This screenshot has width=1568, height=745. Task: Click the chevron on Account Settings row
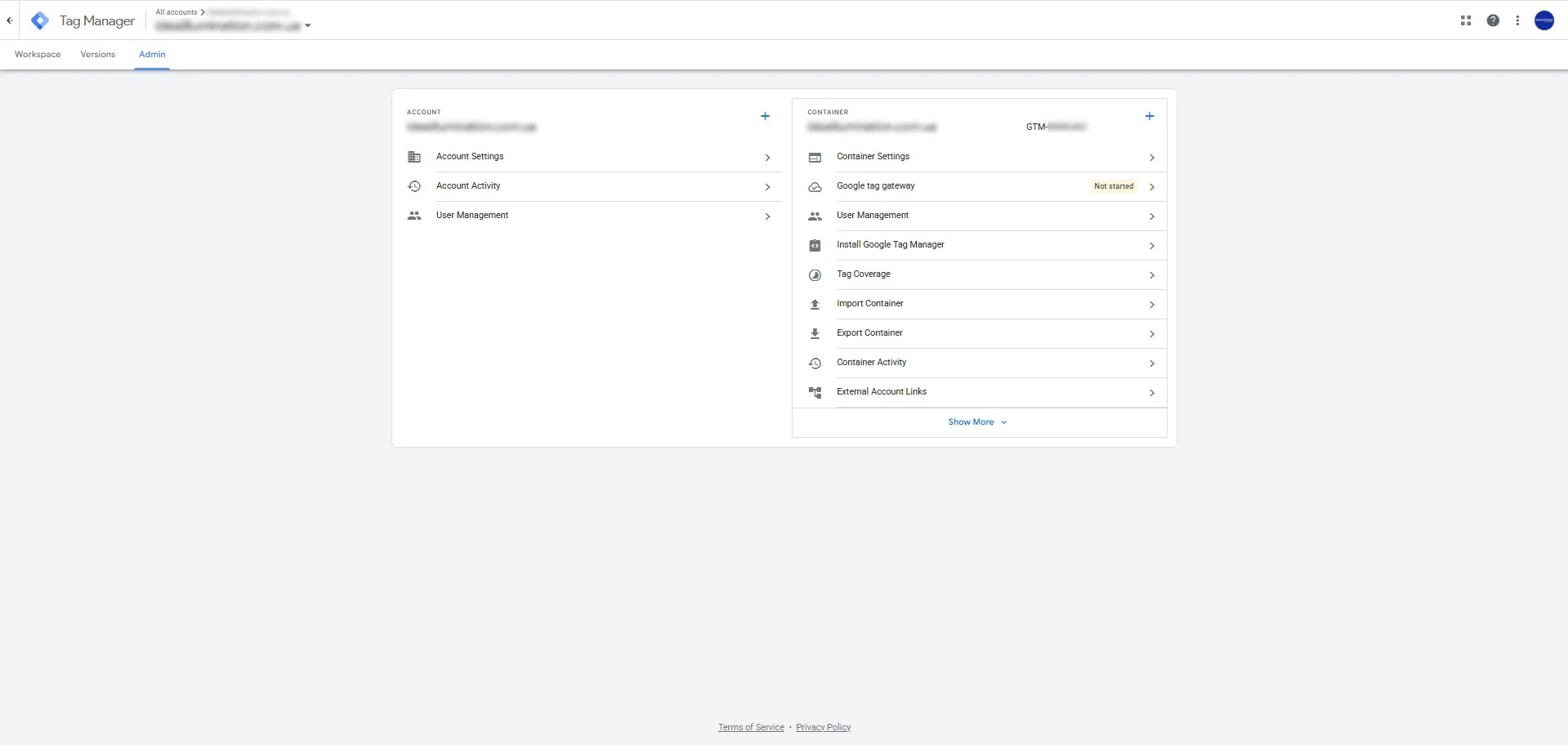[767, 158]
